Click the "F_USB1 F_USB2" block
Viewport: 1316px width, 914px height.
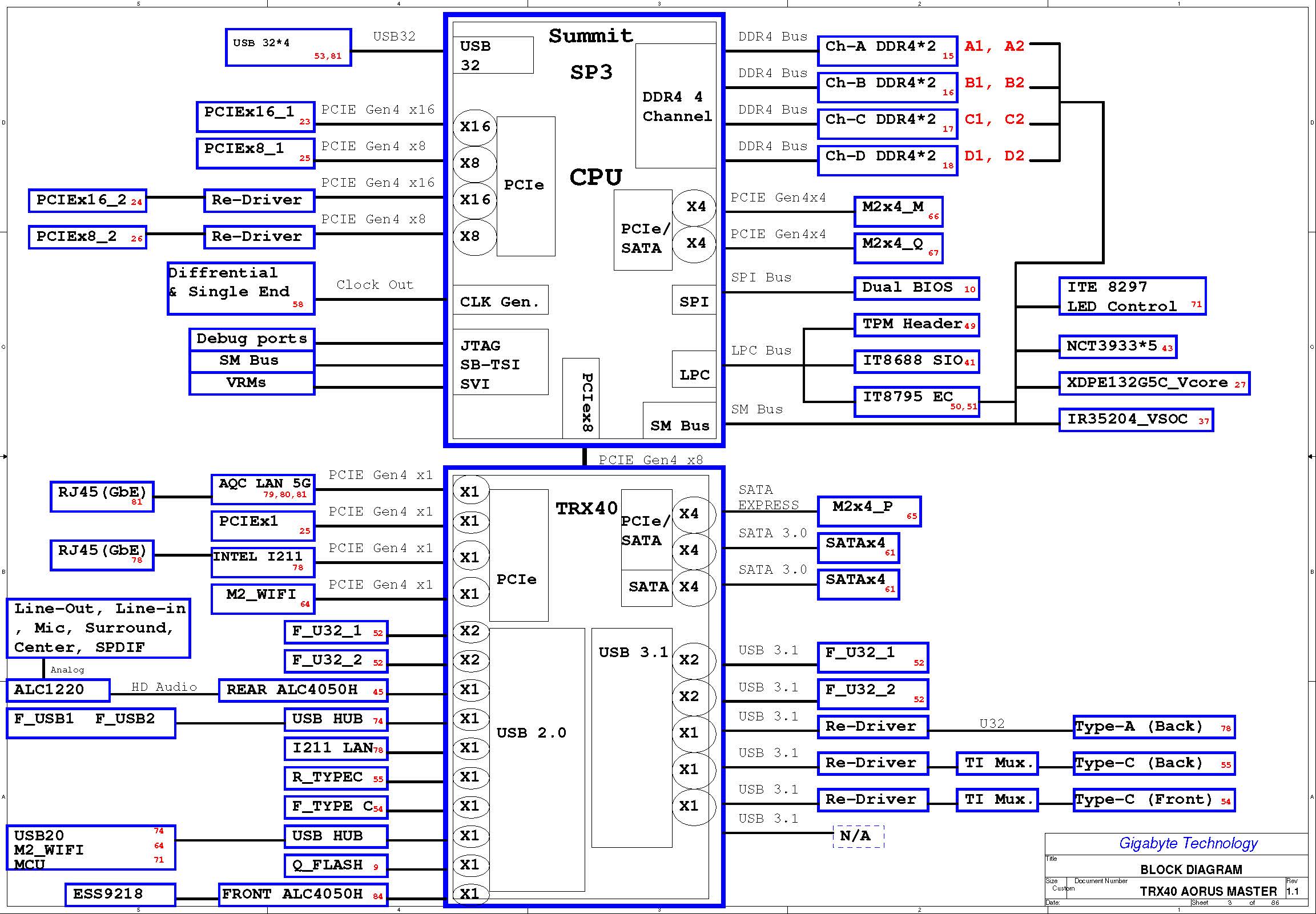coord(91,723)
